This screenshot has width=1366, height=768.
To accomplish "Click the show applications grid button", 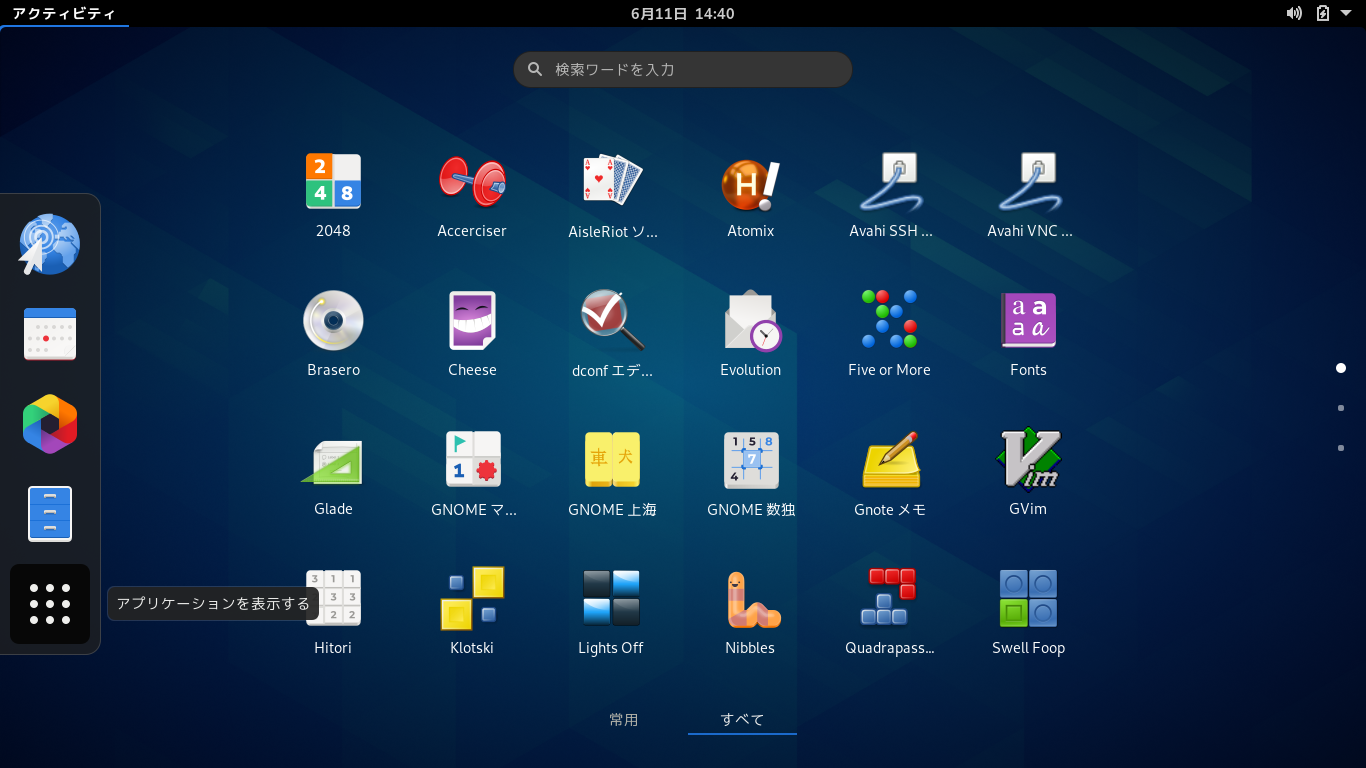I will click(50, 604).
